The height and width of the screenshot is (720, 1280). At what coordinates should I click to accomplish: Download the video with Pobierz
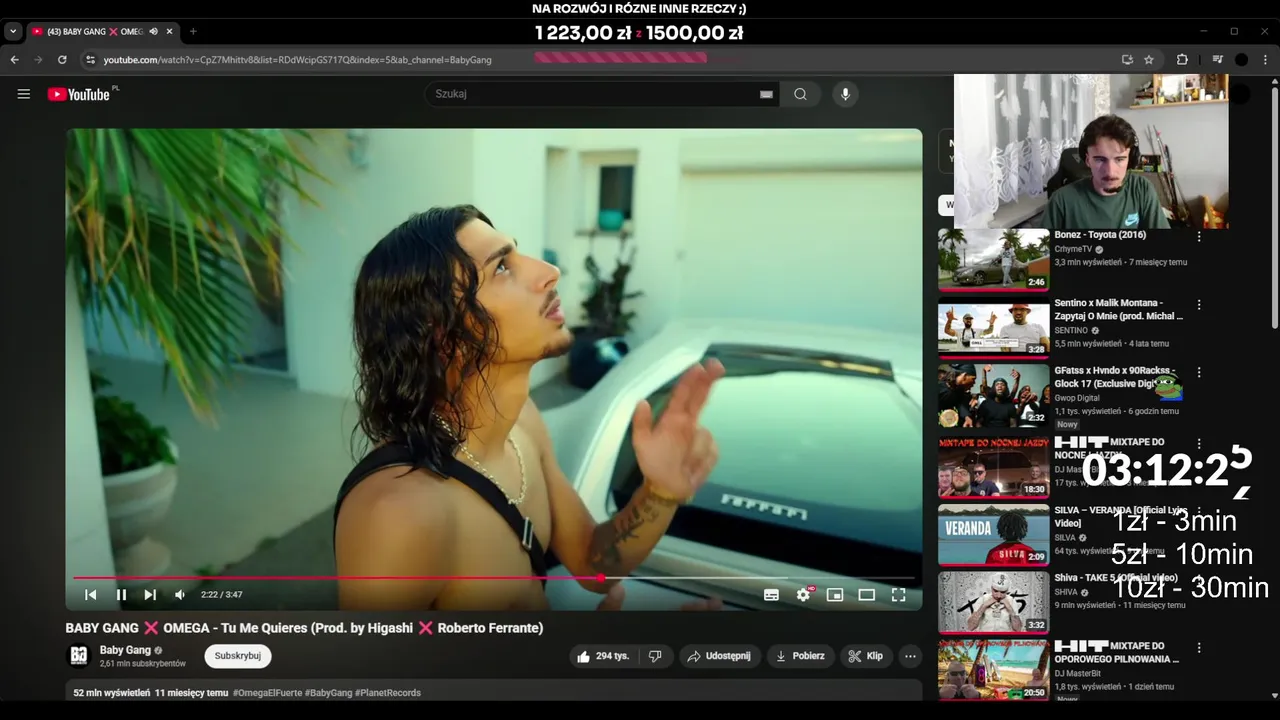[x=800, y=656]
